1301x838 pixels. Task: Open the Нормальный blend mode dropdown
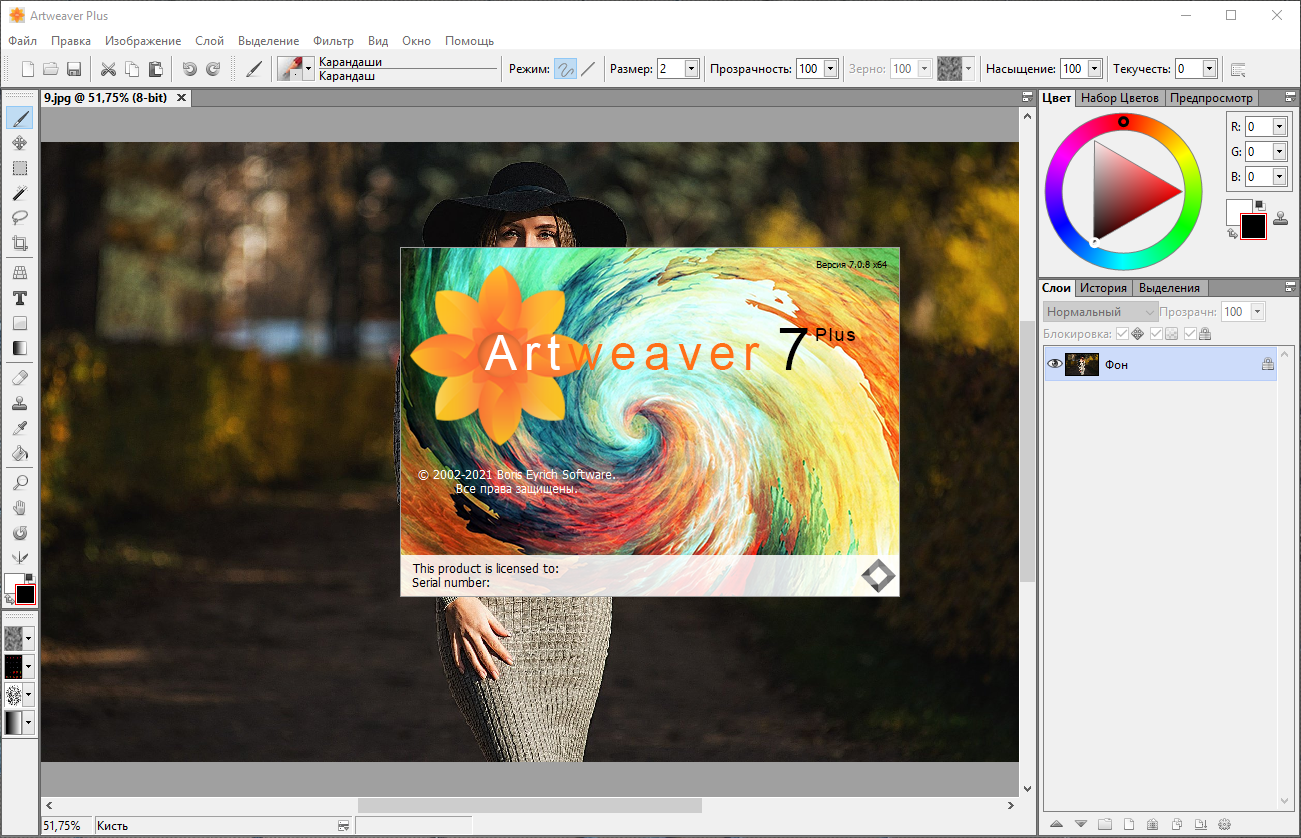(x=1100, y=312)
